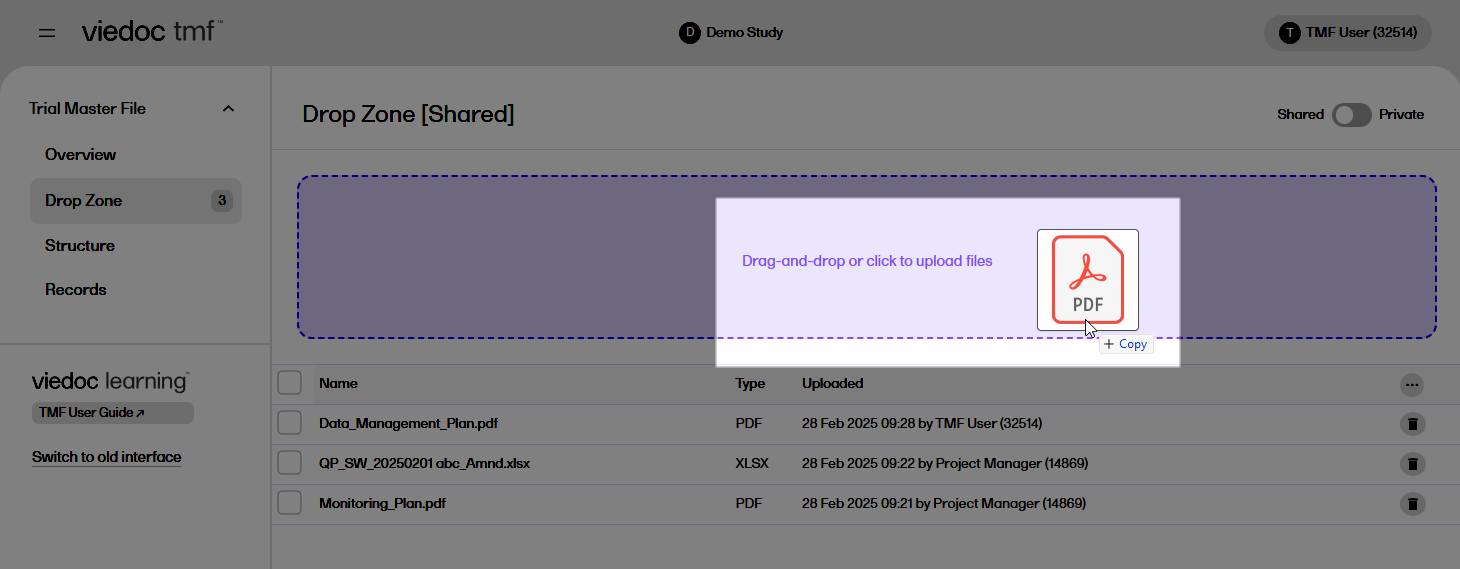Select the Data_Management_Plan.pdf checkbox
The image size is (1460, 569).
tap(290, 423)
